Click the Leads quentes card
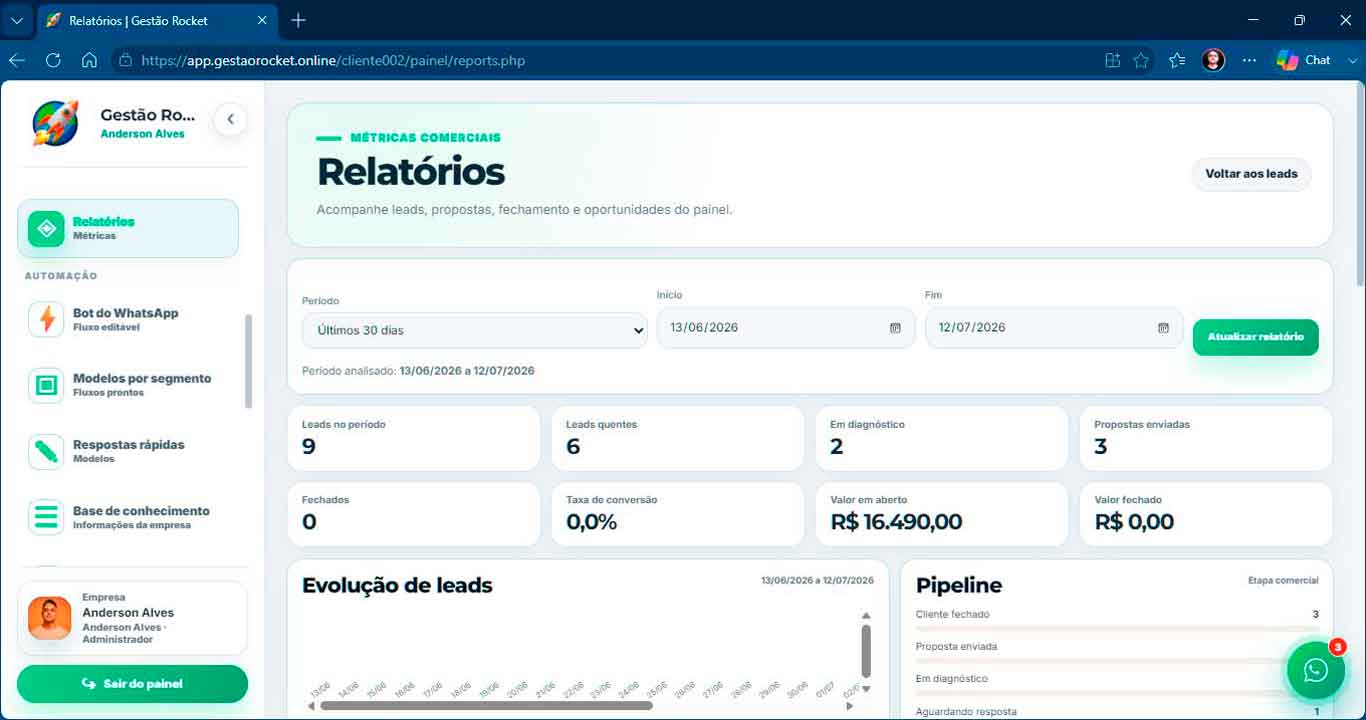This screenshot has height=720, width=1366. [x=678, y=438]
